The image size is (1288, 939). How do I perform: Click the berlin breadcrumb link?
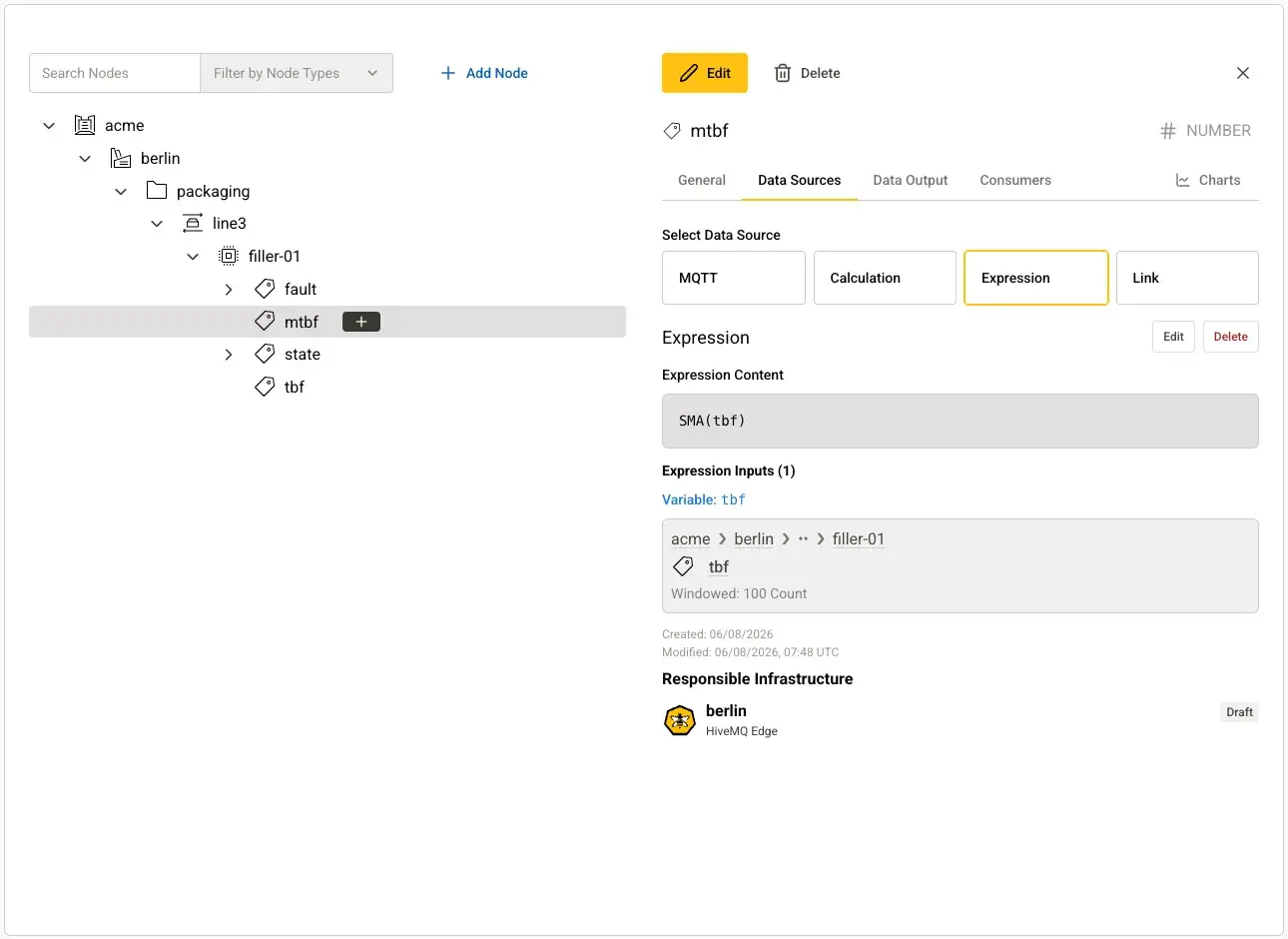tap(754, 538)
